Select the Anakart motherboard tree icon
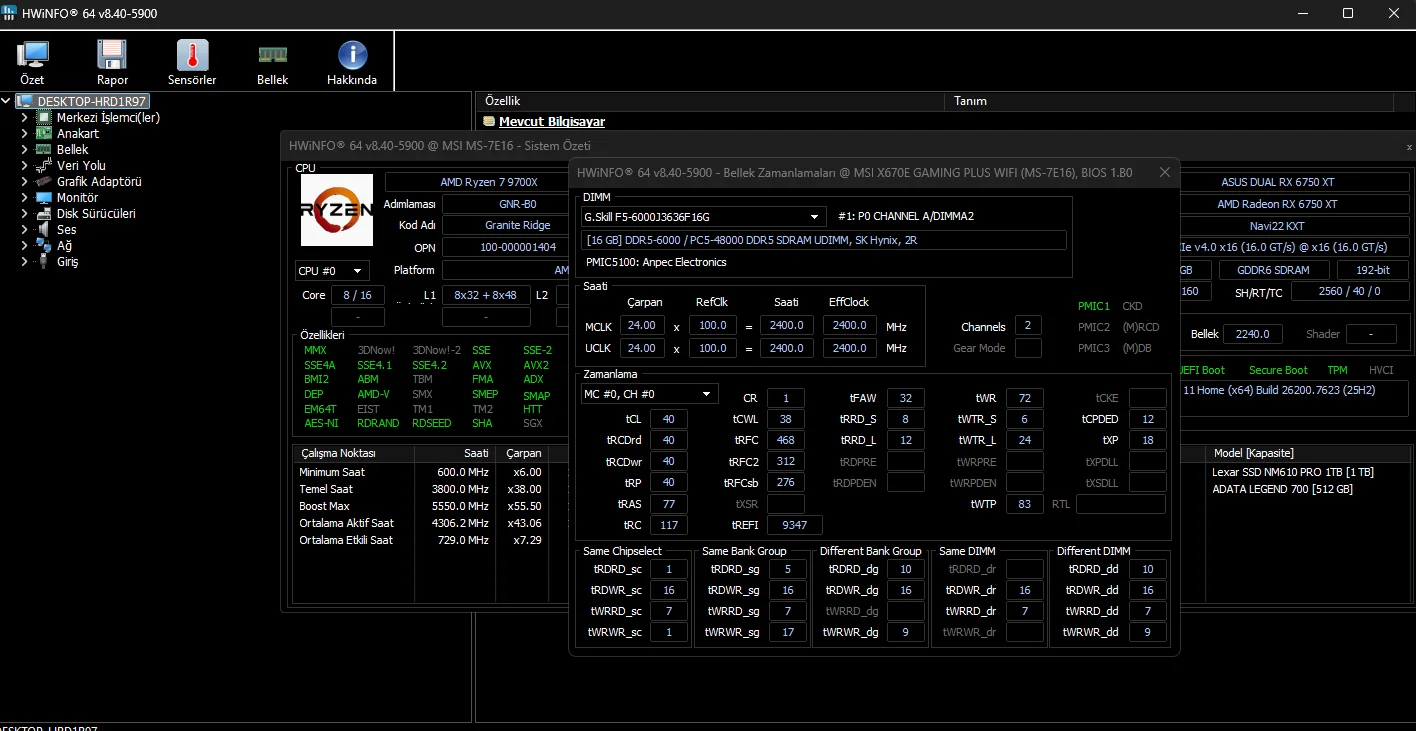The width and height of the screenshot is (1416, 731). [x=43, y=133]
